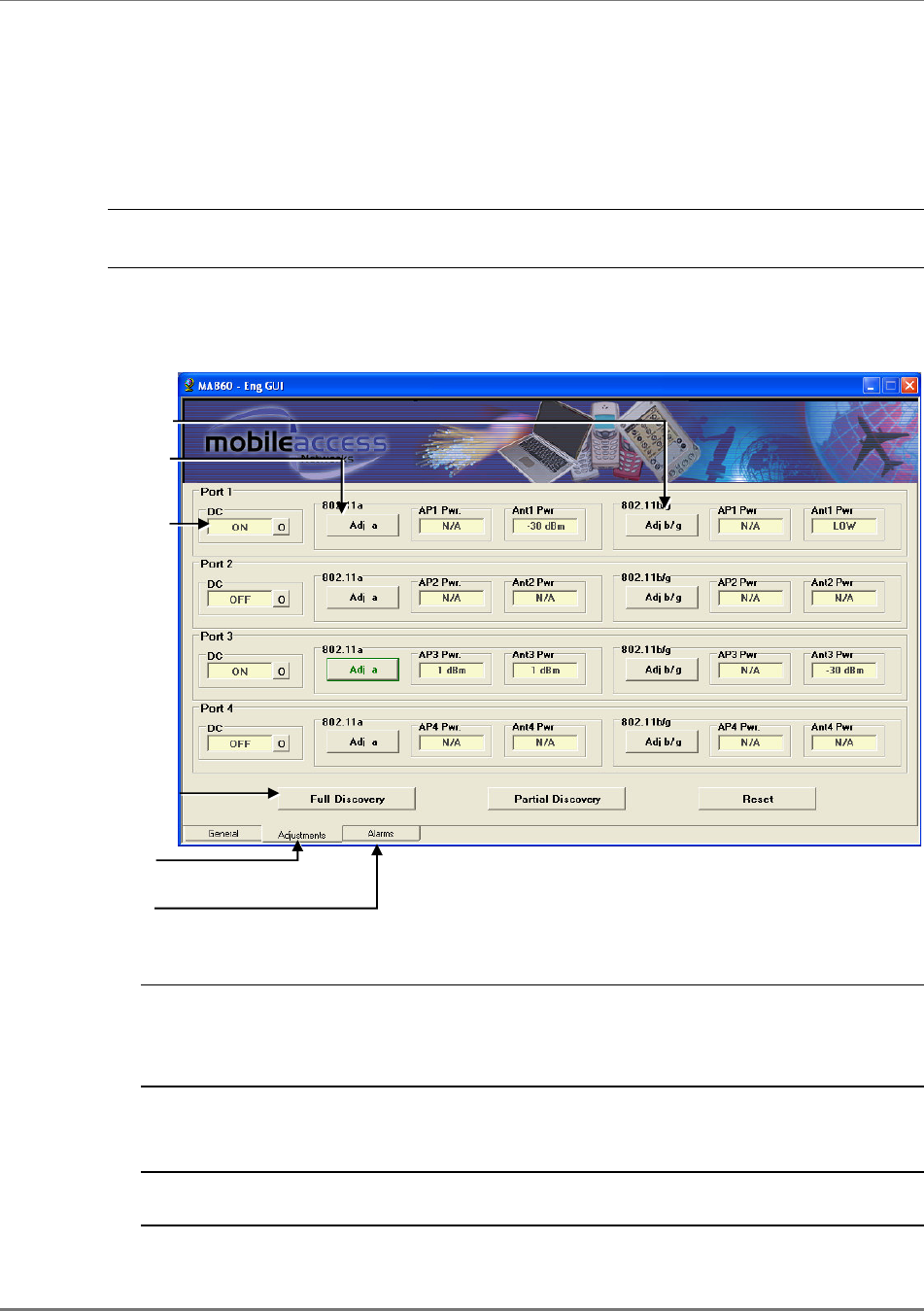Toggle the Port 2 DC O button
Viewport: 924px width, 1311px height.
pos(281,600)
